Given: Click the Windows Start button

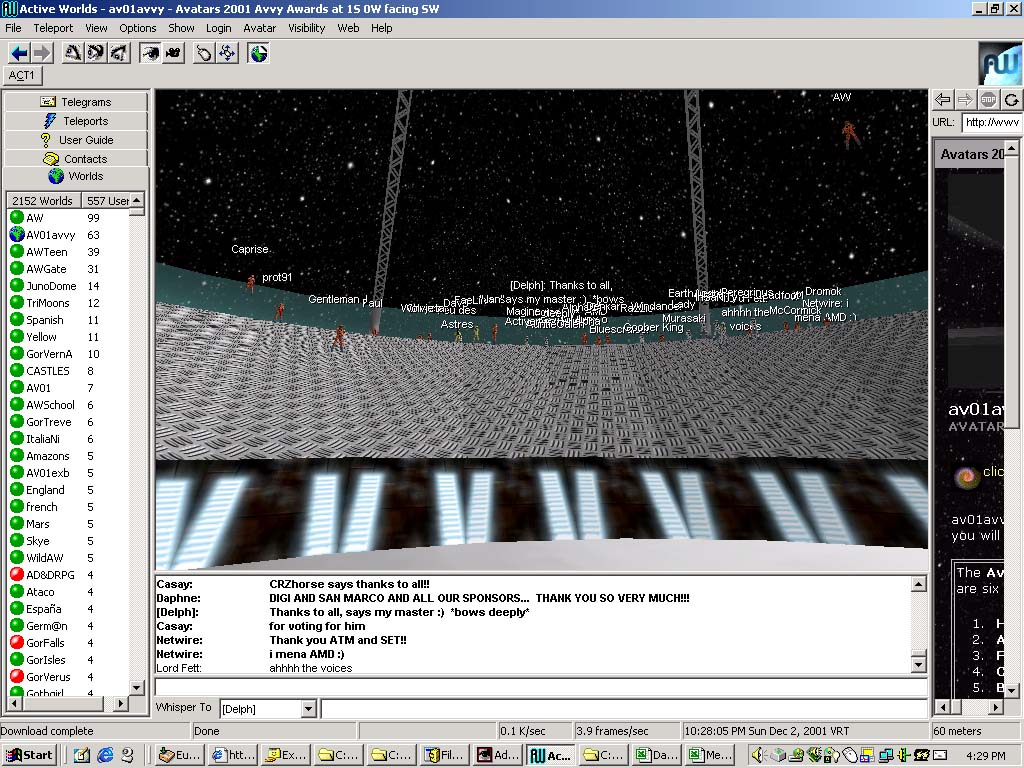Looking at the screenshot, I should point(29,755).
